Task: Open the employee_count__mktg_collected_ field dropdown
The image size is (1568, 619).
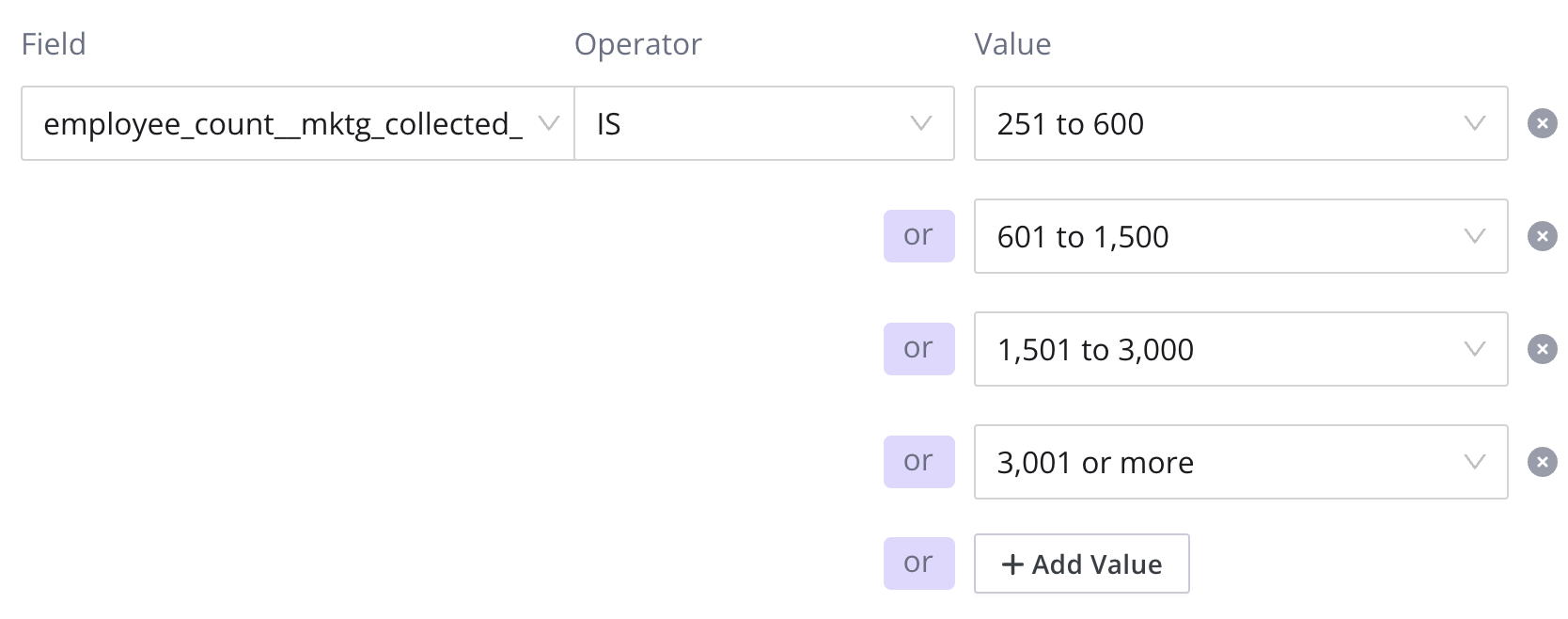Action: pos(282,123)
